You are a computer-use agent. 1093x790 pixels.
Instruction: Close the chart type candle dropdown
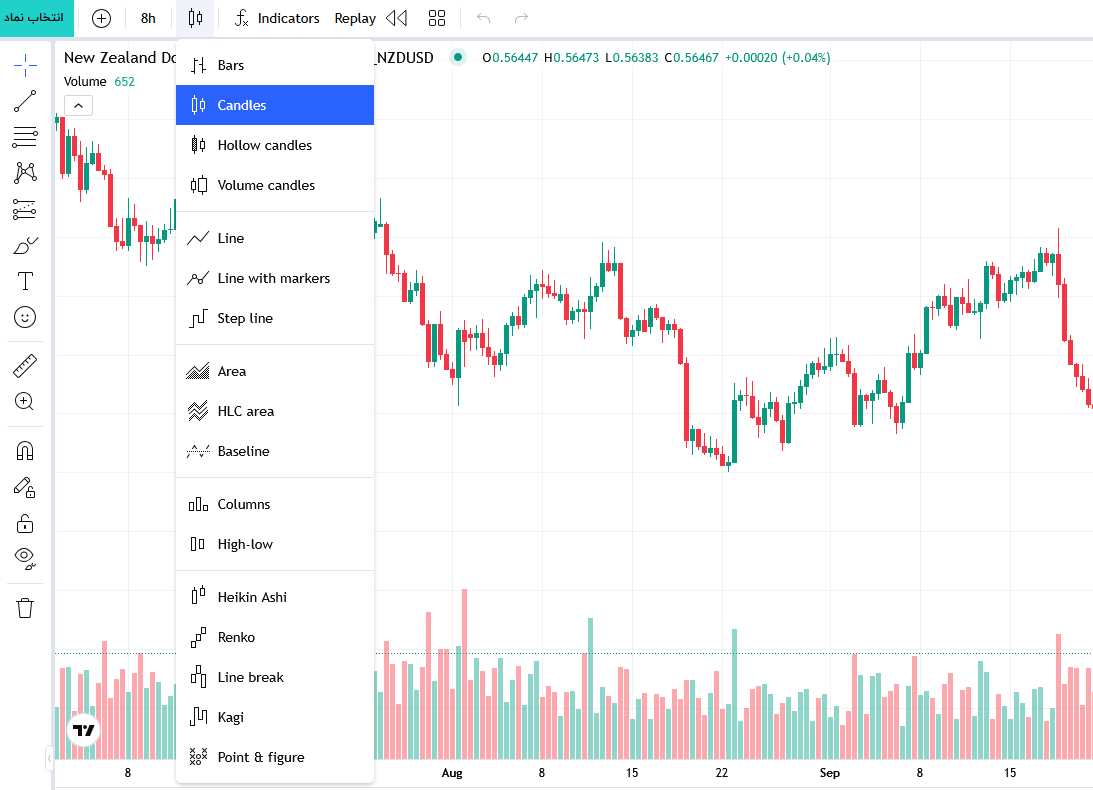point(195,18)
